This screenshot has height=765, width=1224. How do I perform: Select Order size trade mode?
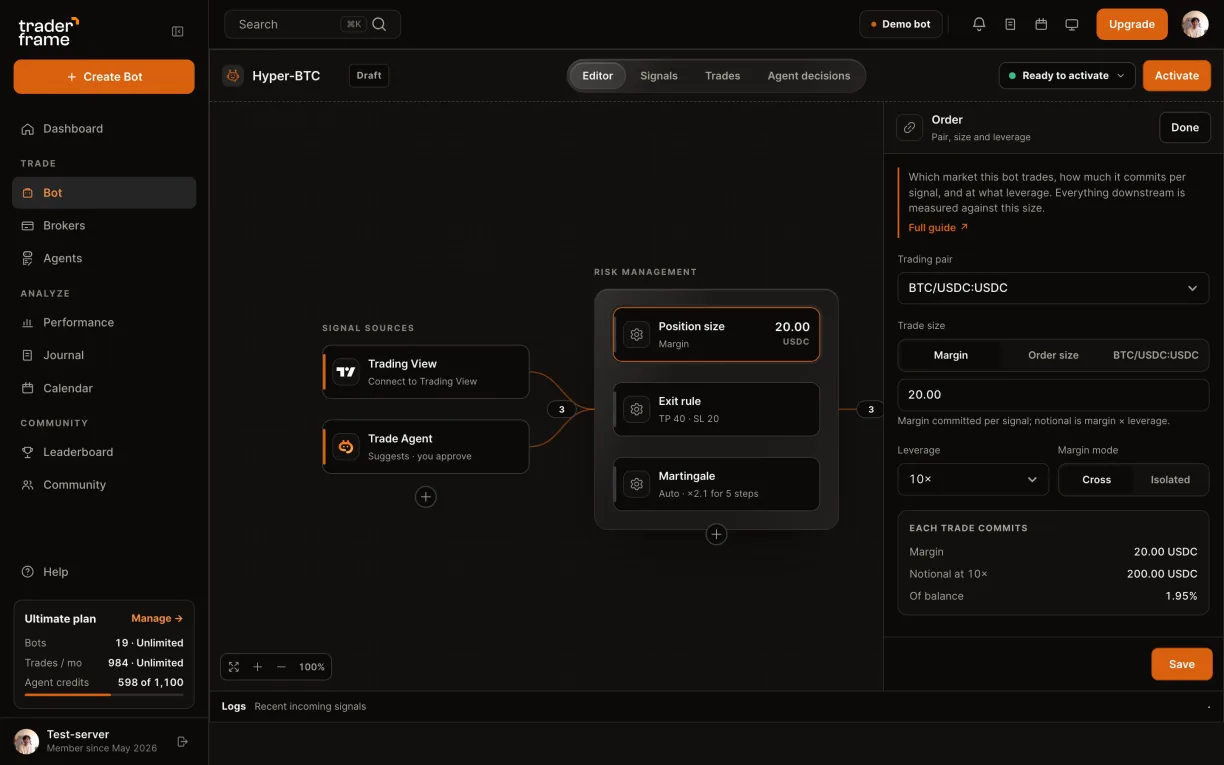point(1053,355)
